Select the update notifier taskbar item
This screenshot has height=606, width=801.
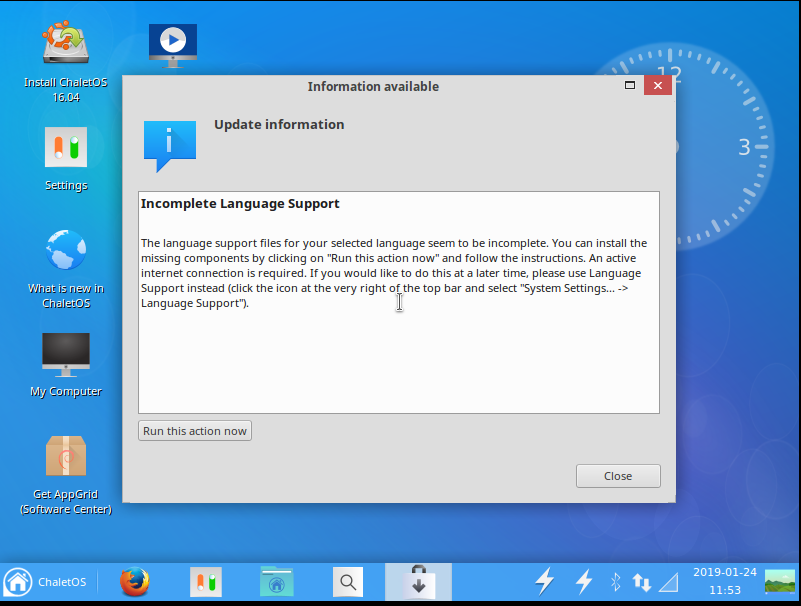point(418,582)
